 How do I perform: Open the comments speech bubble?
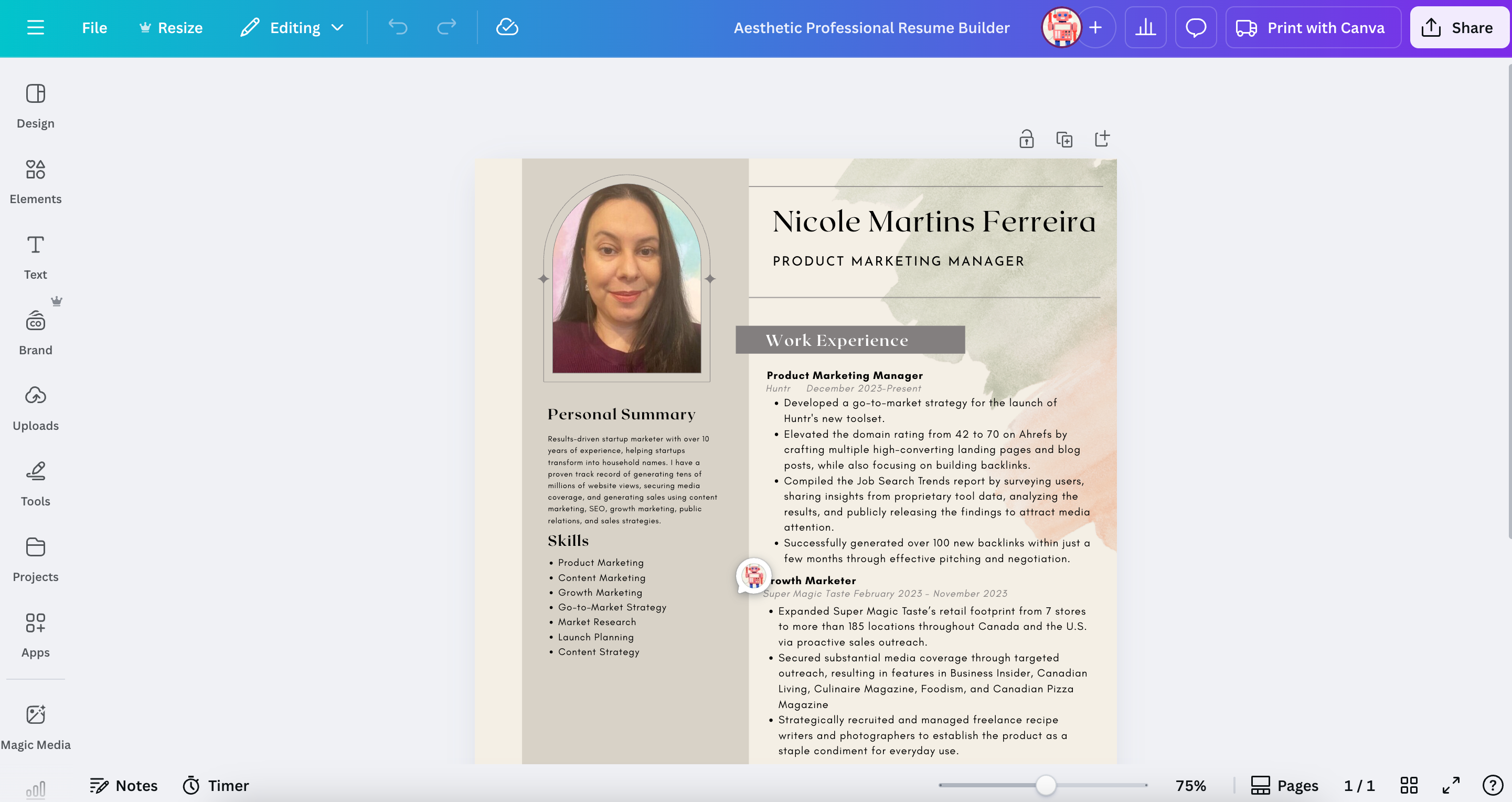click(1196, 28)
